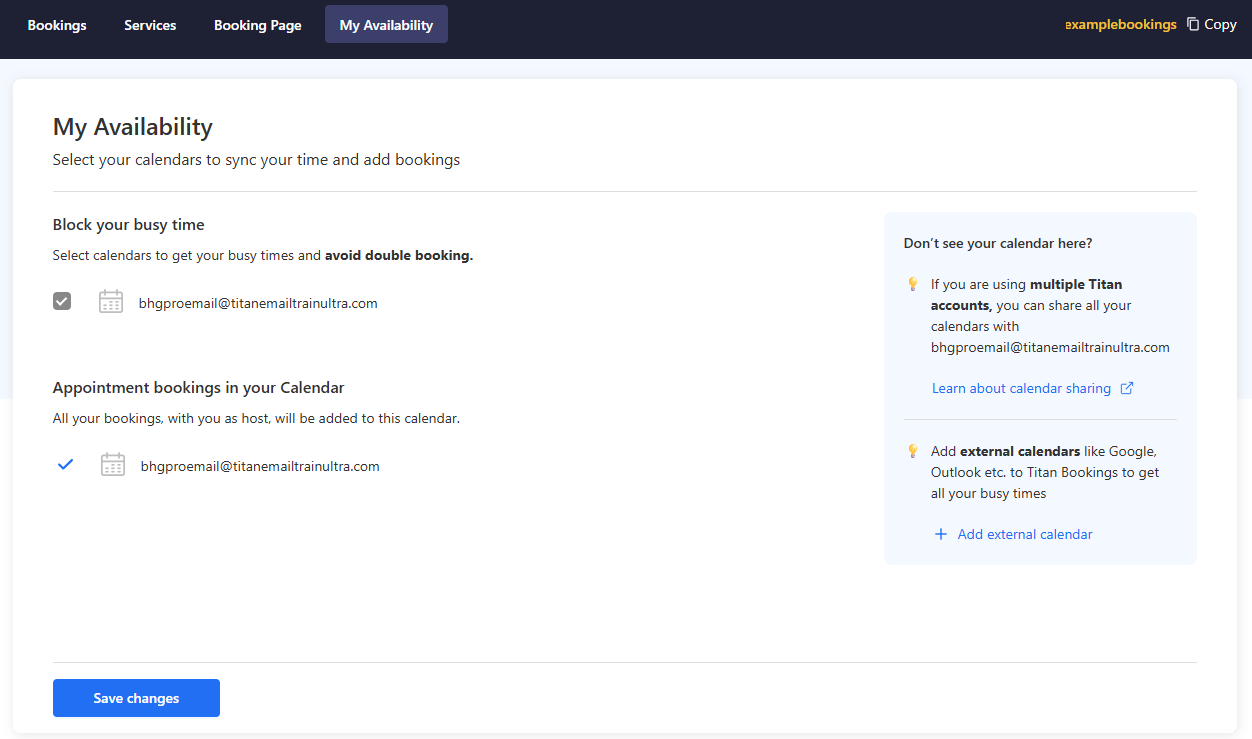Image resolution: width=1252 pixels, height=739 pixels.
Task: Click lightbulb icon next to external calendars tip
Action: click(912, 451)
